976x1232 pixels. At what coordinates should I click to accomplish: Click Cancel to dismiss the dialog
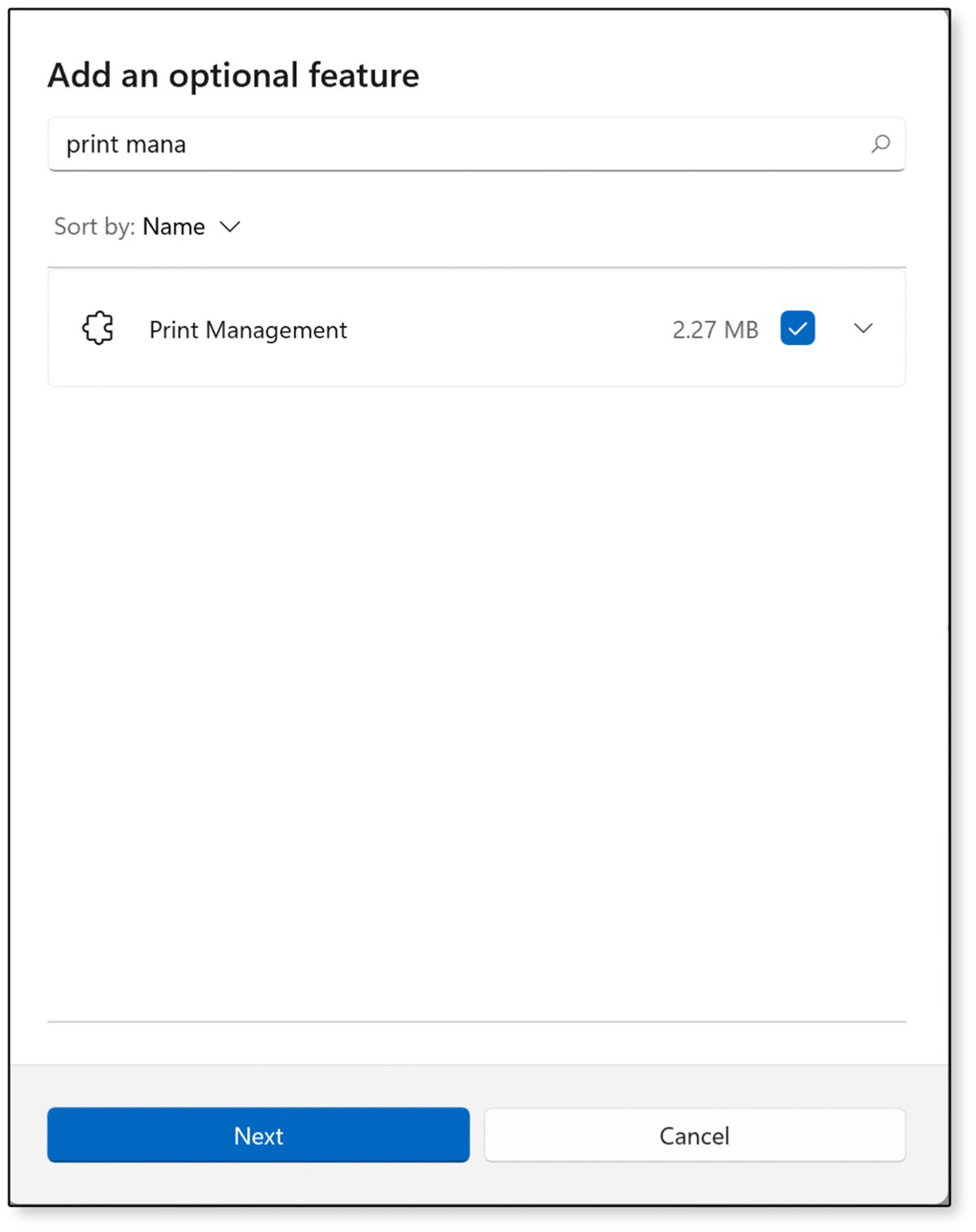pyautogui.click(x=694, y=1135)
